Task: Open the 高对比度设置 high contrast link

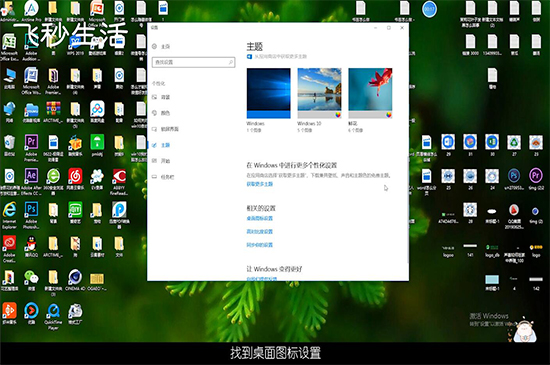Action: pyautogui.click(x=260, y=231)
